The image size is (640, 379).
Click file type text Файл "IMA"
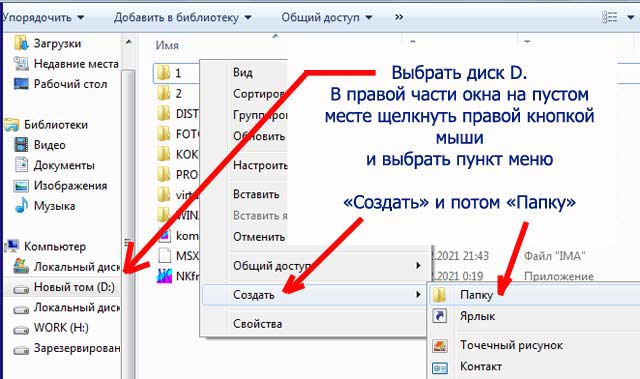tap(555, 256)
